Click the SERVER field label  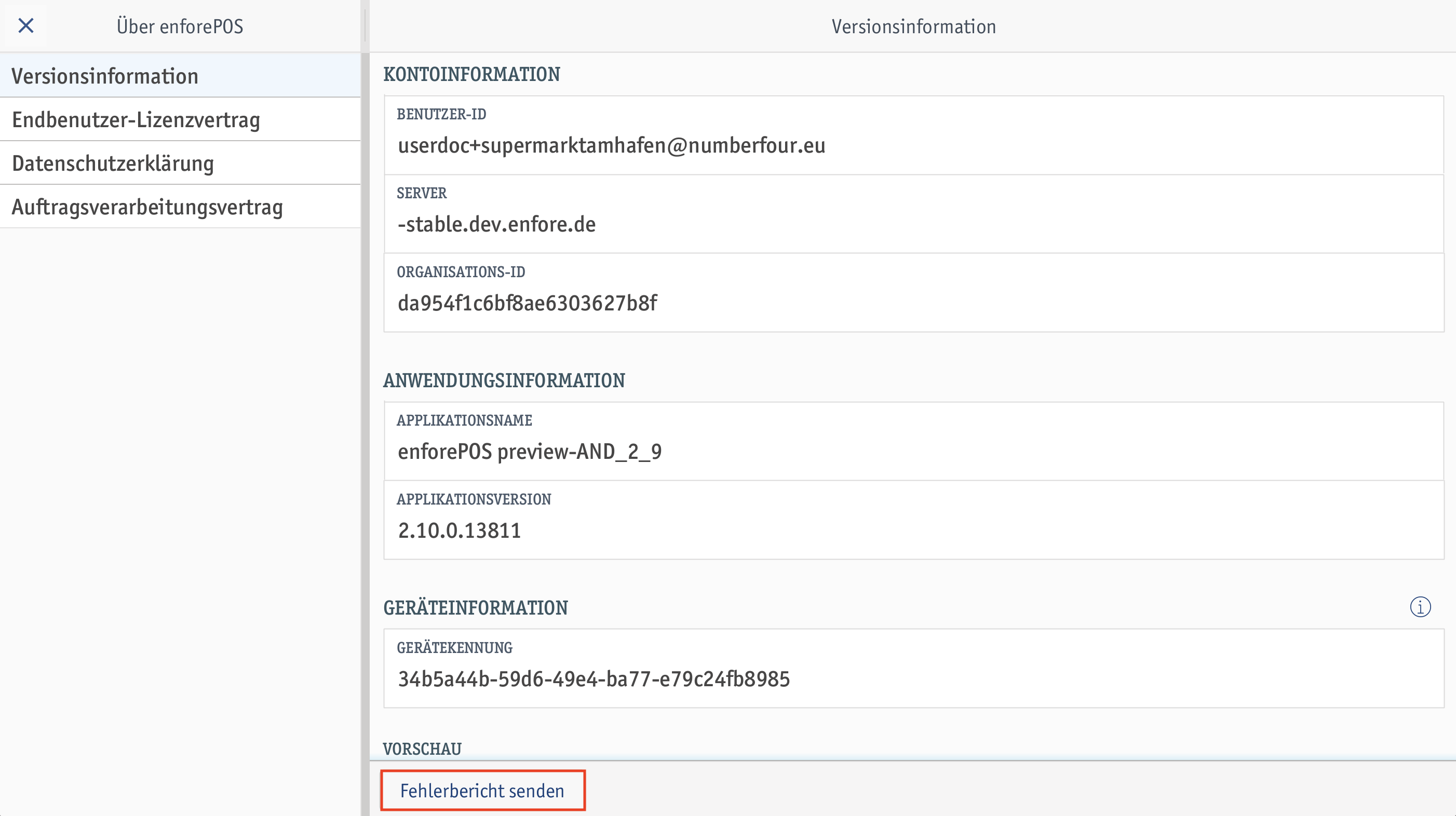[421, 193]
